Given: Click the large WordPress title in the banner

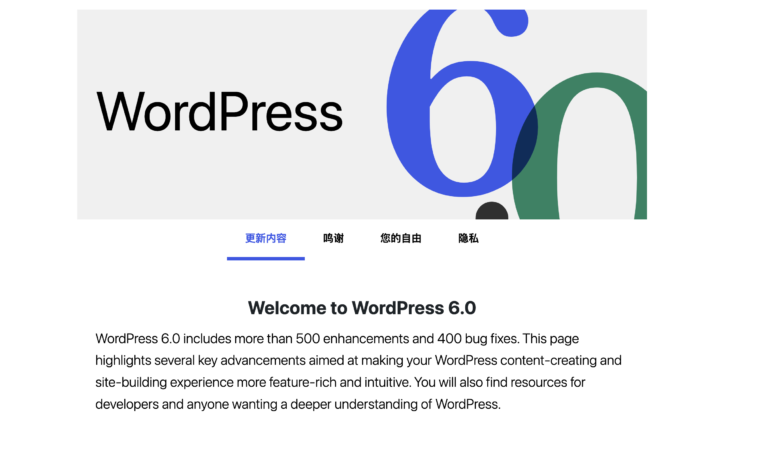Looking at the screenshot, I should coord(219,112).
